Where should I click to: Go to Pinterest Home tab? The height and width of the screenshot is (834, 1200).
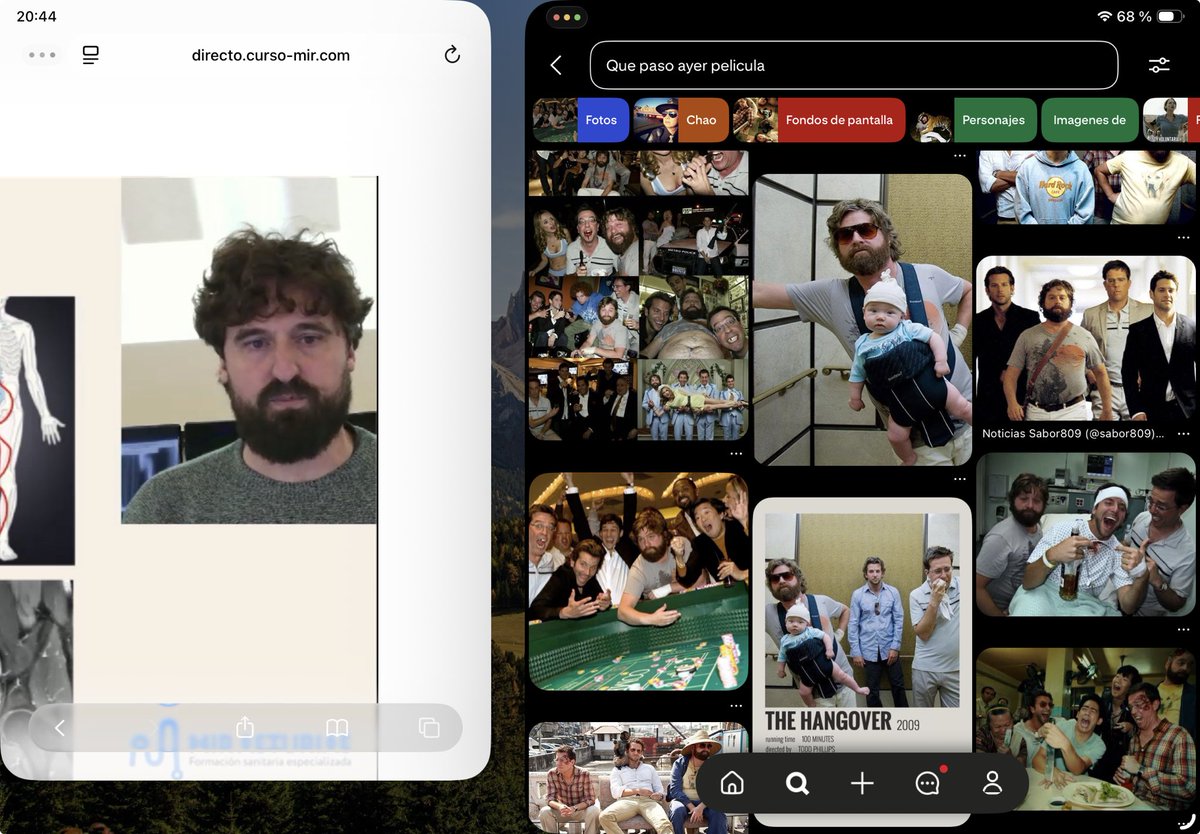(x=732, y=783)
